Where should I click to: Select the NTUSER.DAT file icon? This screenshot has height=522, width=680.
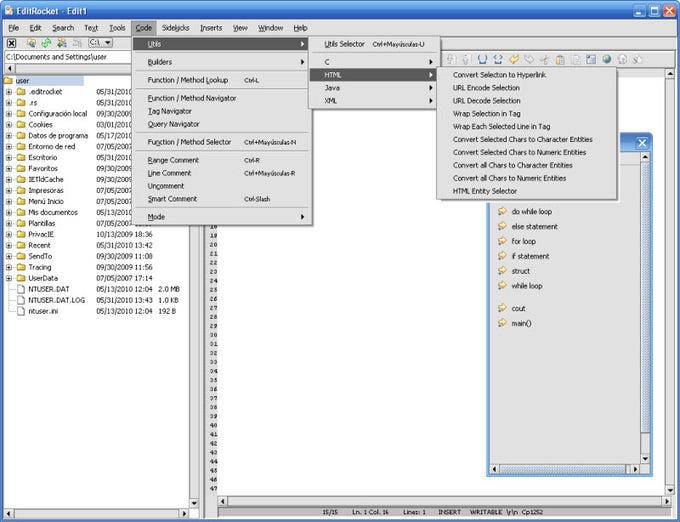(20, 289)
